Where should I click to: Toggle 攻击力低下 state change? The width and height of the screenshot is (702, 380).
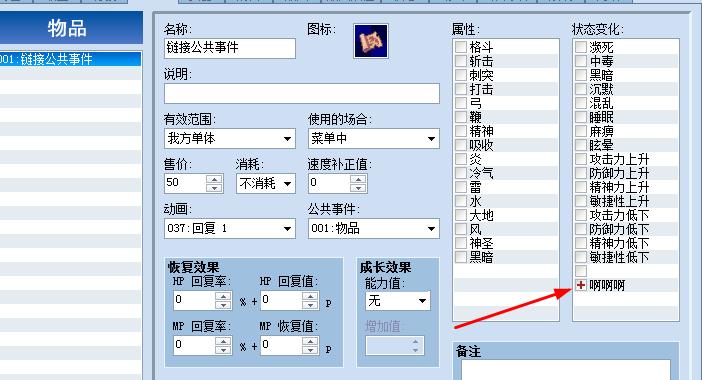coord(581,215)
